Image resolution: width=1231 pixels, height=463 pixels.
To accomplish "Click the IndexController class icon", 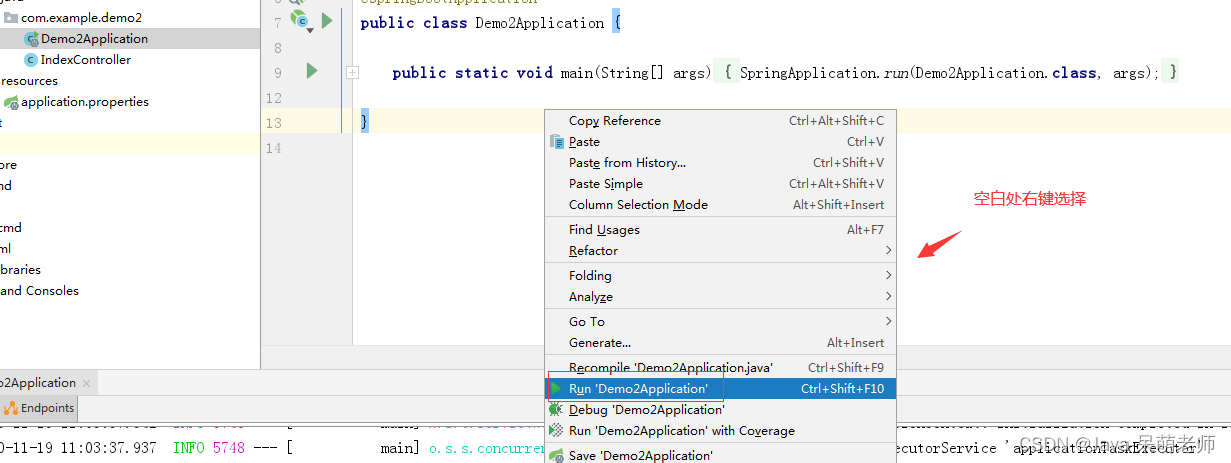I will click(x=30, y=60).
